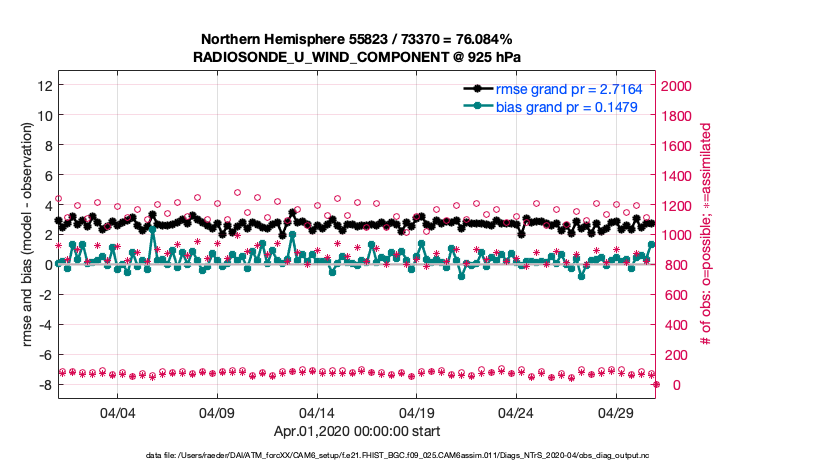Click the Northern Hemisphere title line
830x470 pixels.
[x=356, y=40]
